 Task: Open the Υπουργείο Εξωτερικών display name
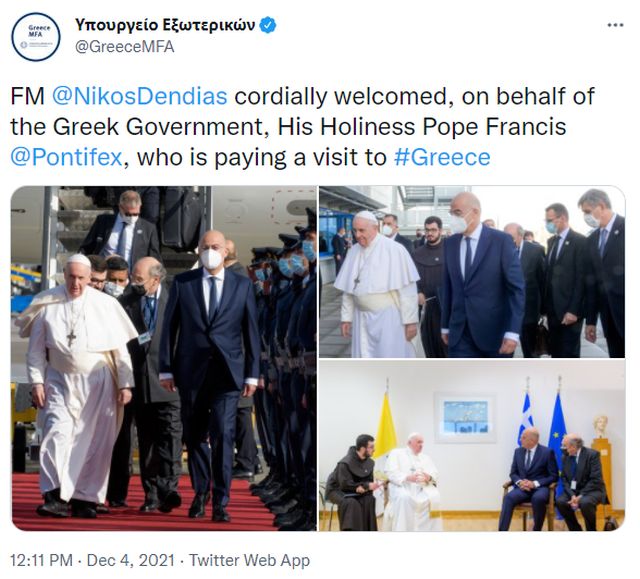(x=165, y=25)
